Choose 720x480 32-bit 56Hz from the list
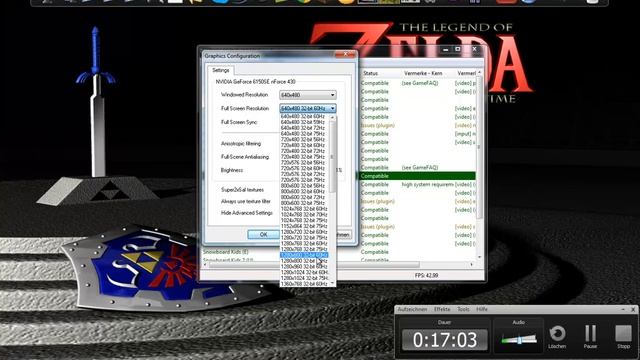Screen dimensions: 640x360 303,139
